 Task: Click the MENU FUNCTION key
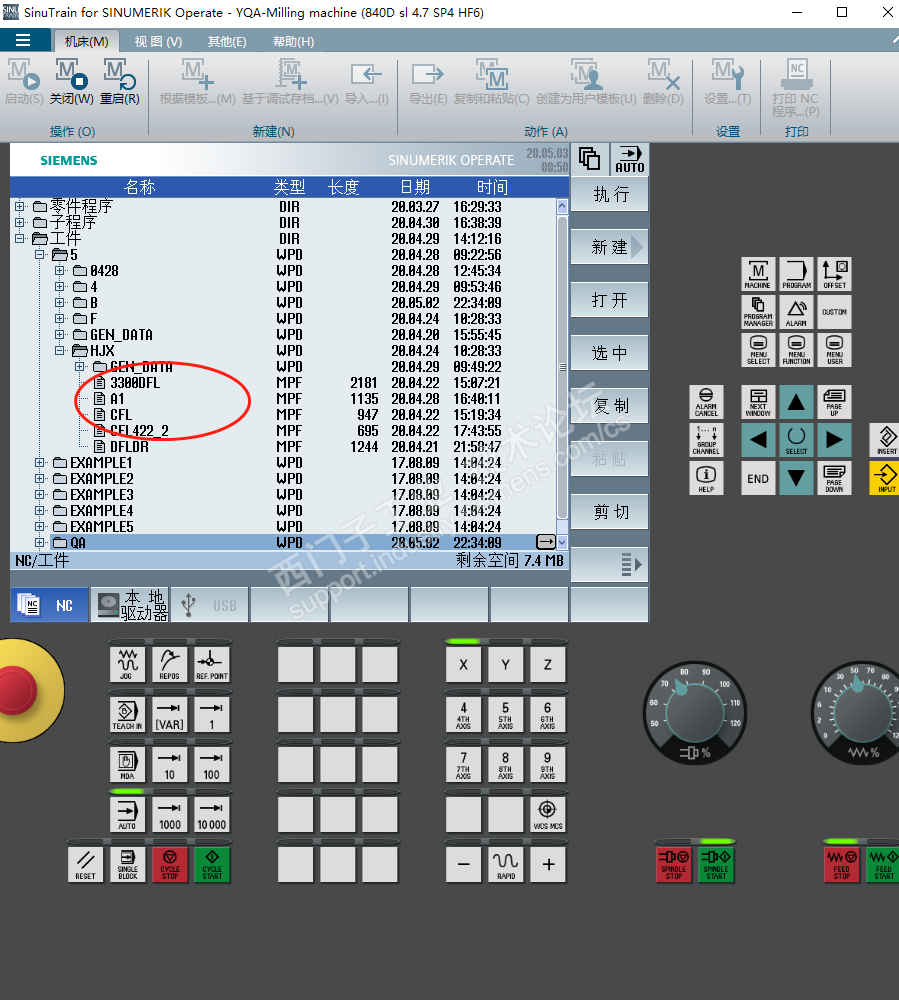(796, 350)
